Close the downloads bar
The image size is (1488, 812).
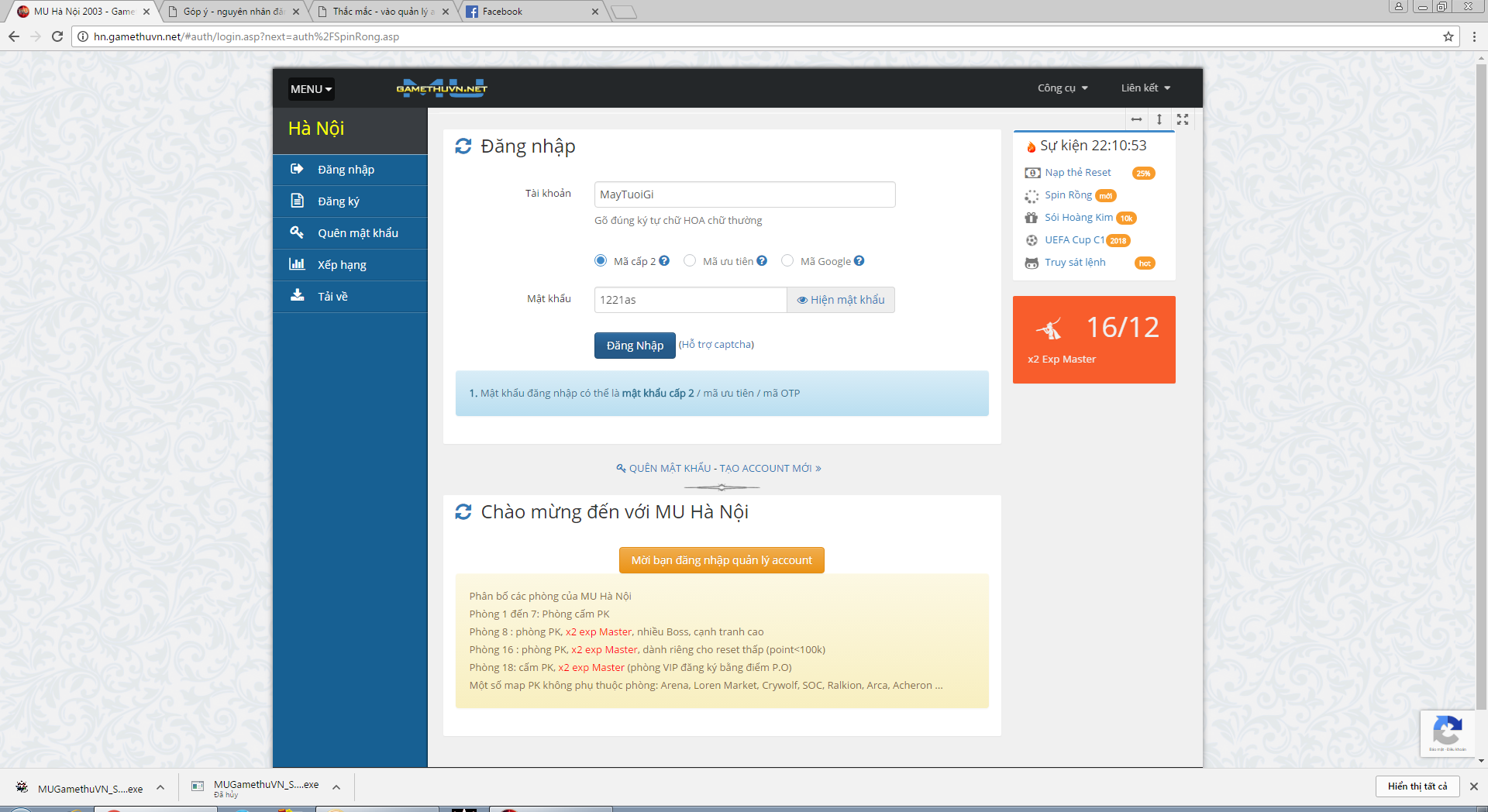[1473, 786]
